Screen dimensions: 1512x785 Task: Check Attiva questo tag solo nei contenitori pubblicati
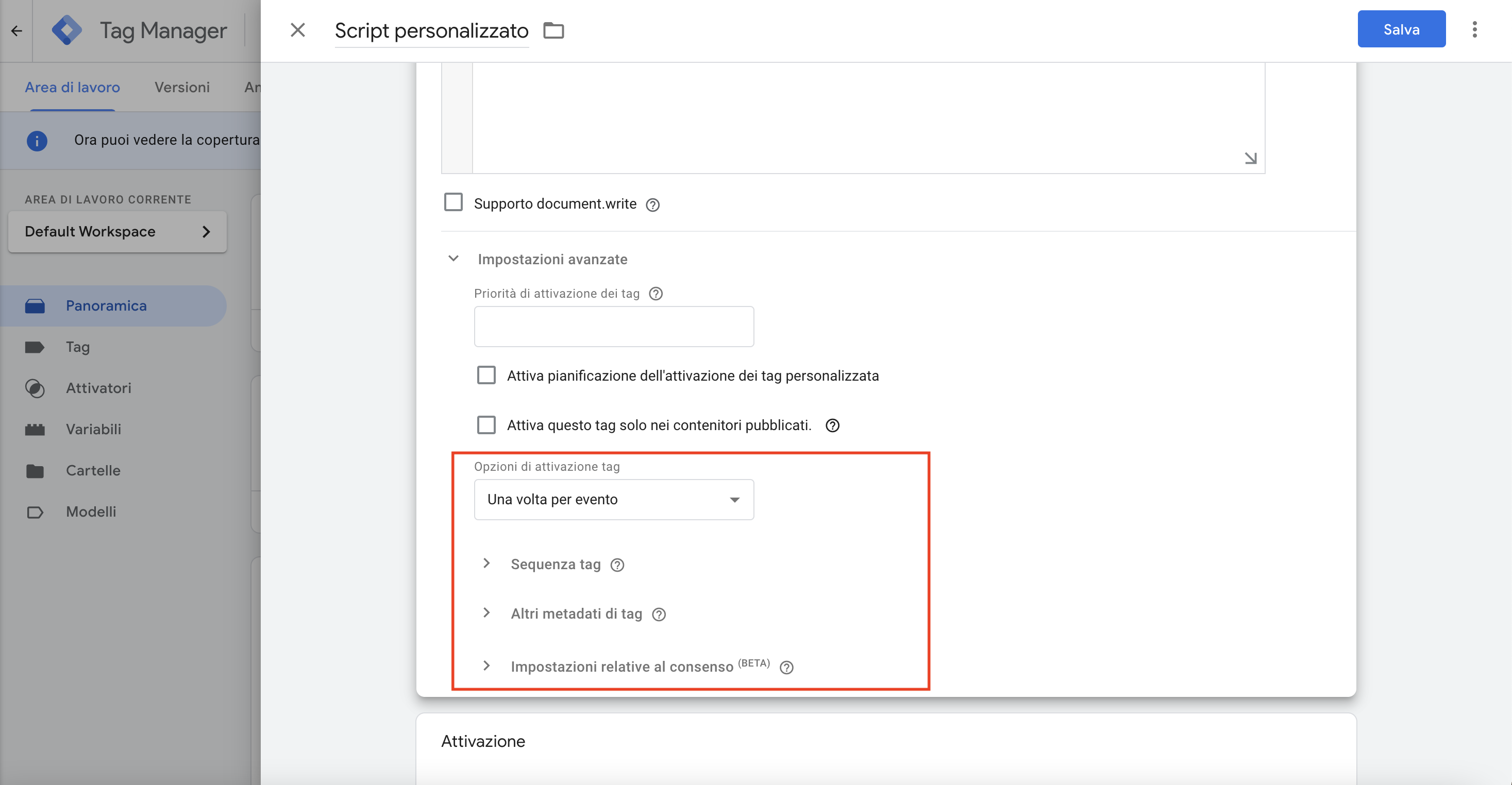tap(486, 425)
